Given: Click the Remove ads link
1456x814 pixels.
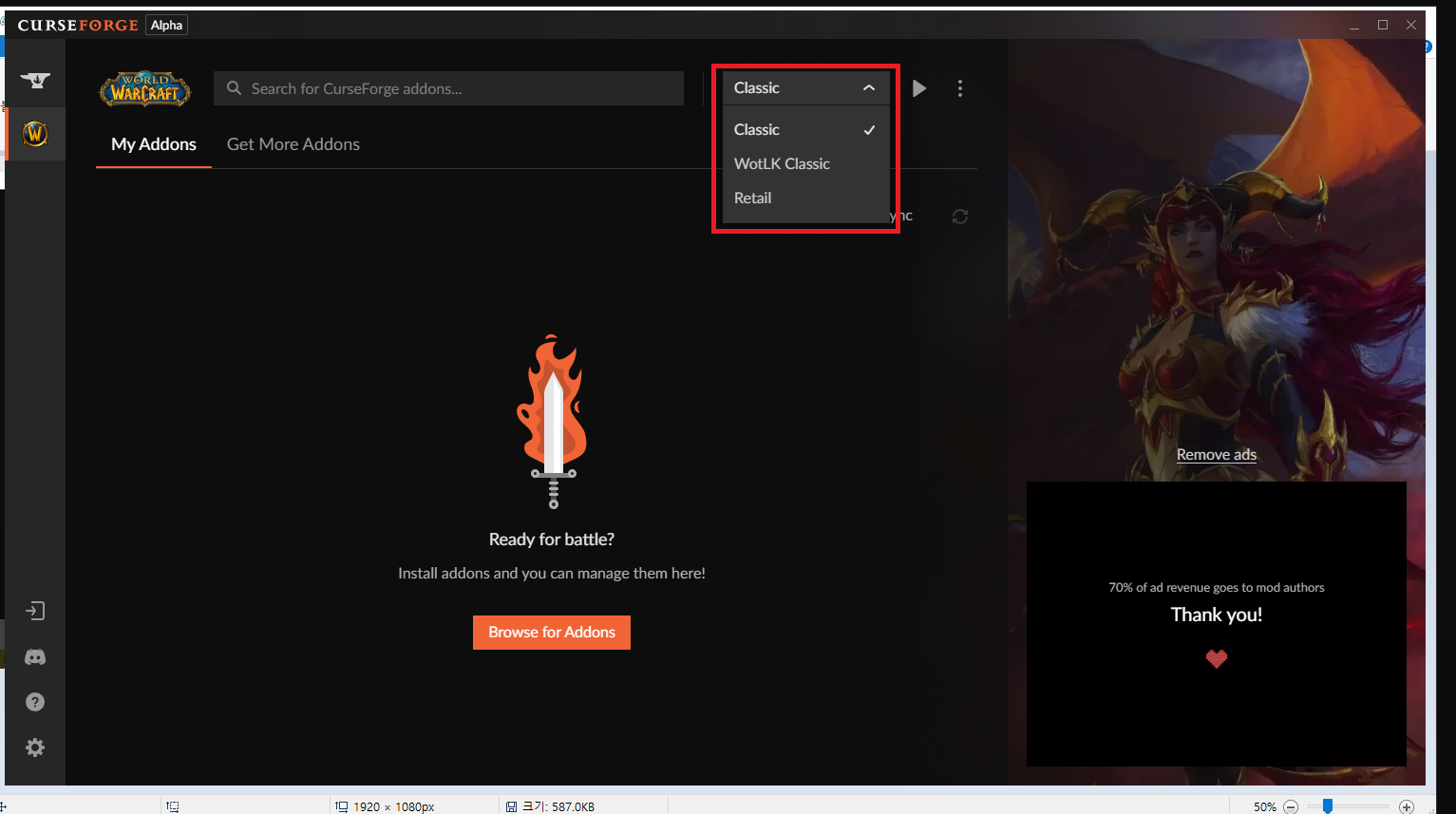Looking at the screenshot, I should tap(1217, 455).
